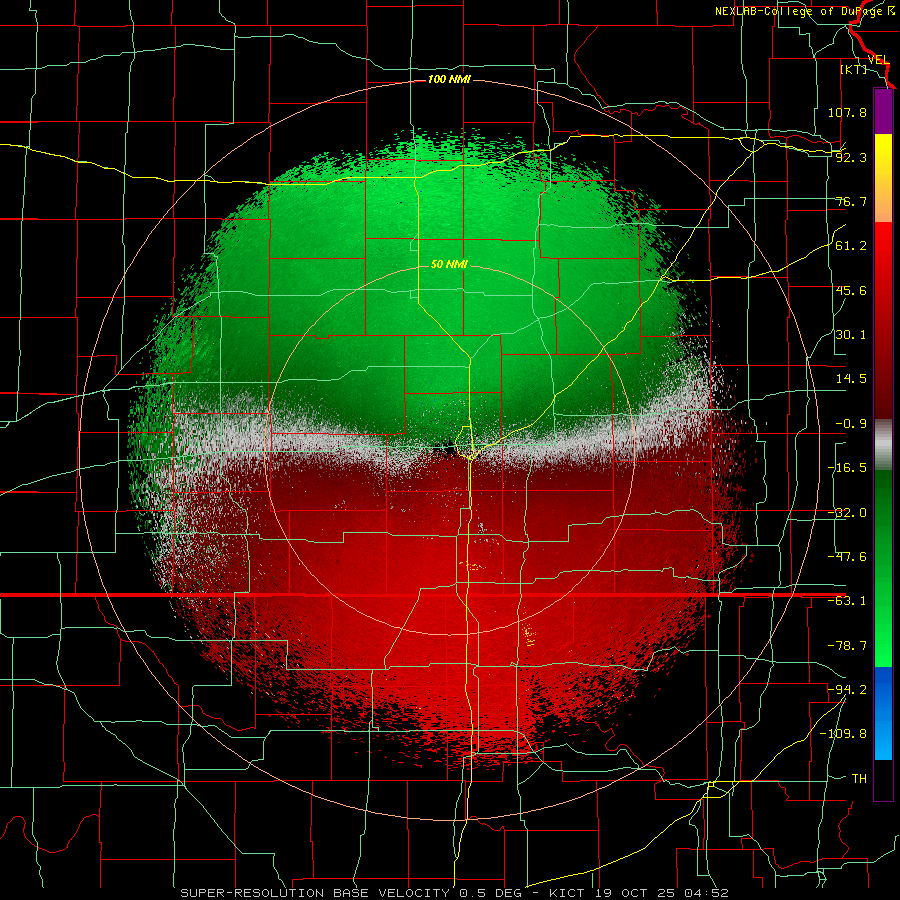Click the TH label on the legend

pyautogui.click(x=859, y=778)
